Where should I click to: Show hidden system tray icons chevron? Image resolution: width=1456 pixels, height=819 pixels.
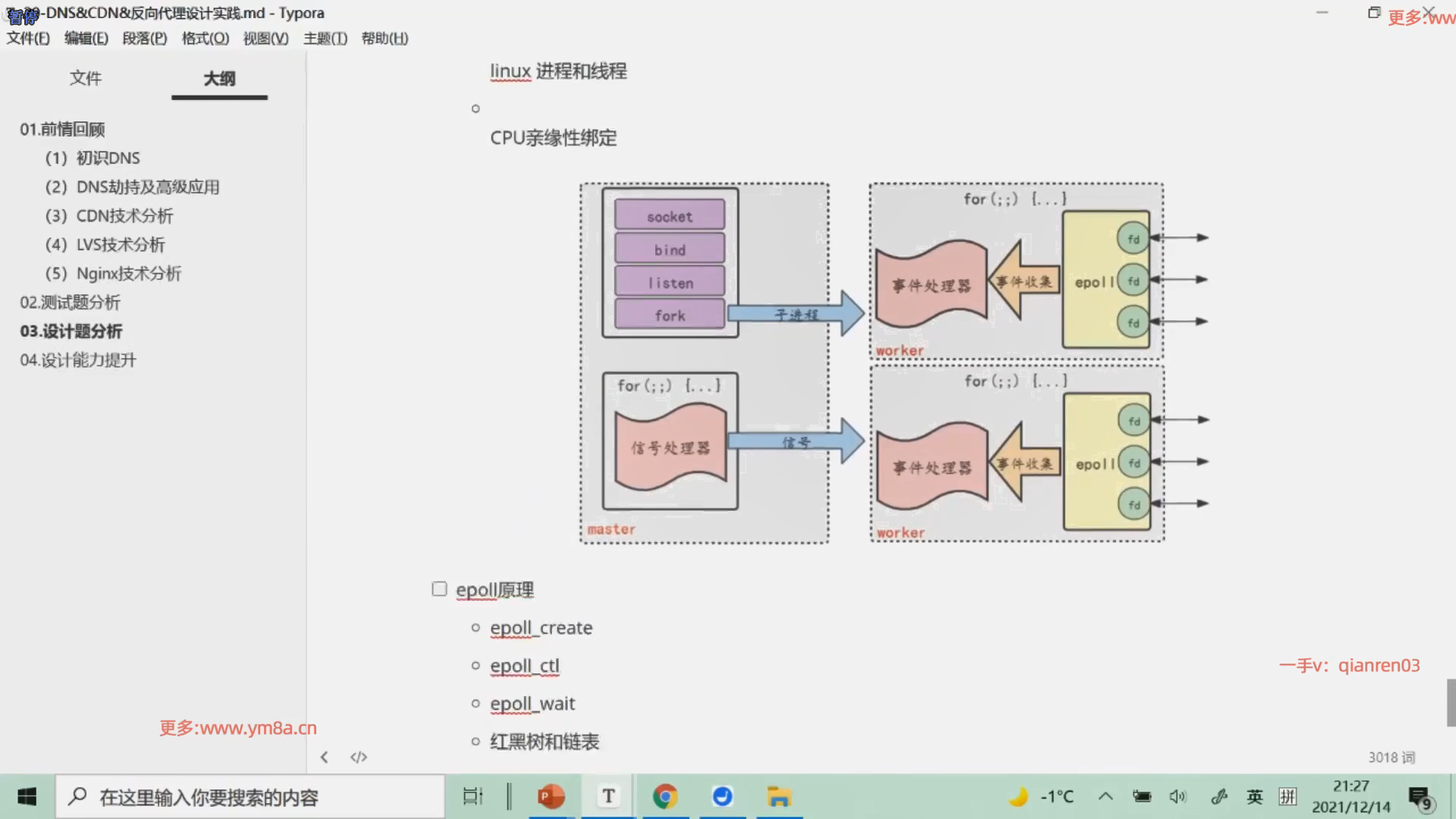(x=1106, y=796)
